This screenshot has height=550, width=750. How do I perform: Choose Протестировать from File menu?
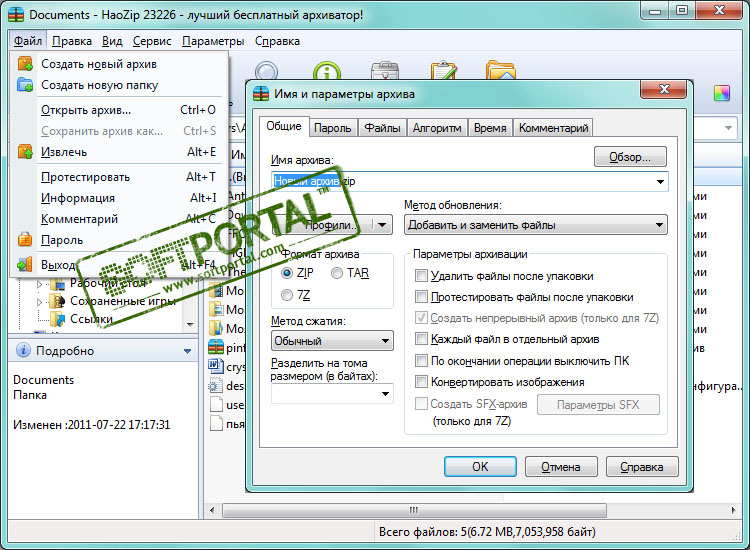tap(128, 176)
